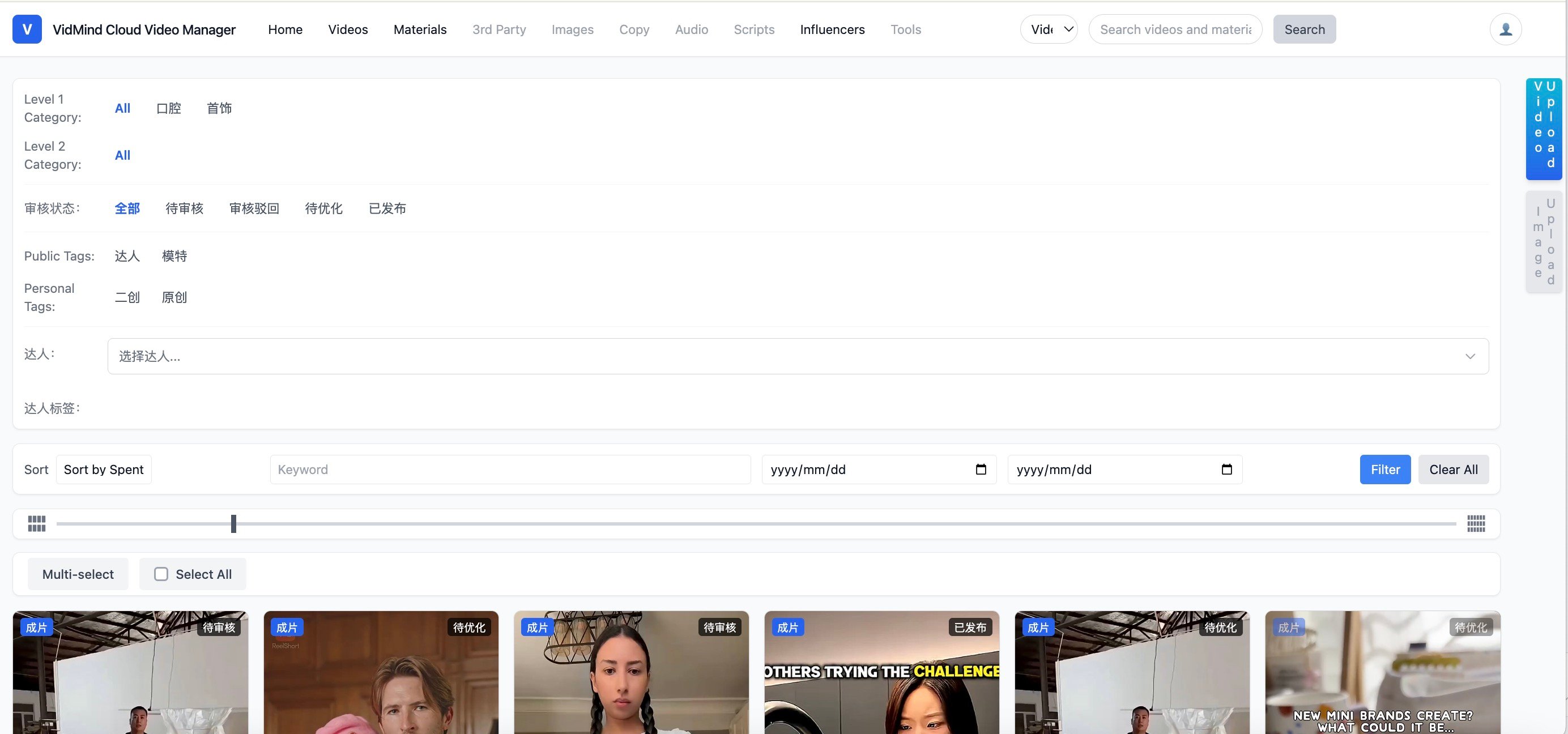1568x734 pixels.
Task: Open the search type dropdown in header
Action: [1048, 29]
